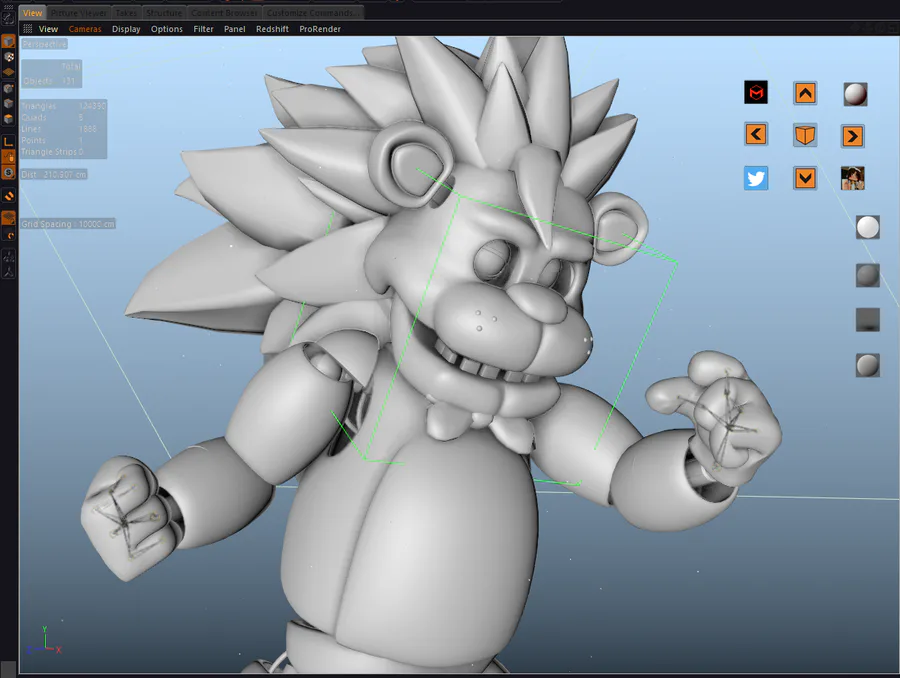Open the Cameras menu

pyautogui.click(x=85, y=29)
